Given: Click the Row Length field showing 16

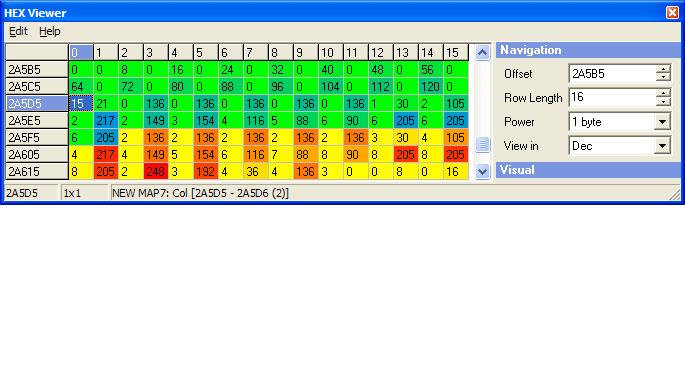Looking at the screenshot, I should point(612,97).
